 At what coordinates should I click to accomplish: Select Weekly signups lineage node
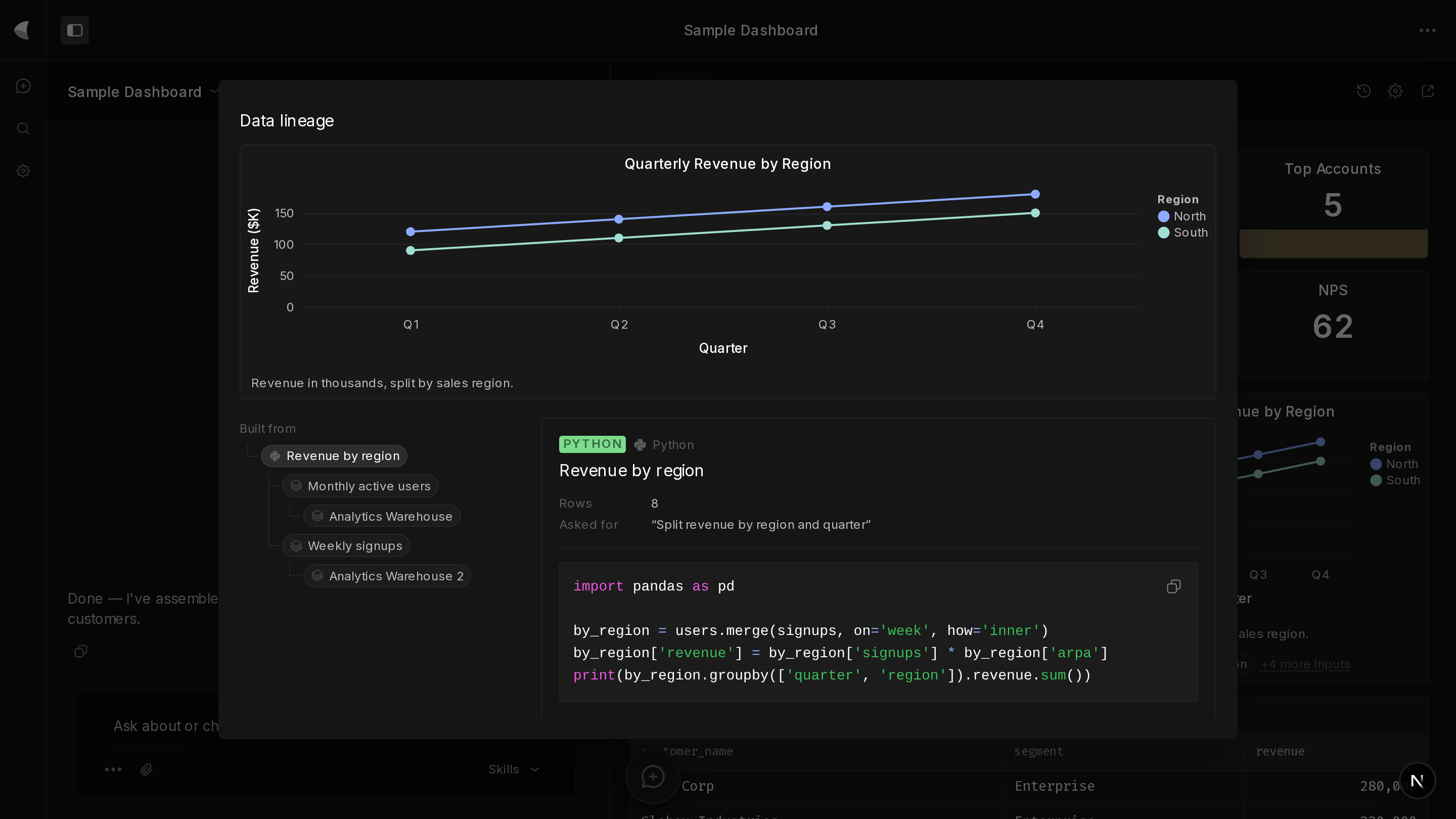(346, 546)
